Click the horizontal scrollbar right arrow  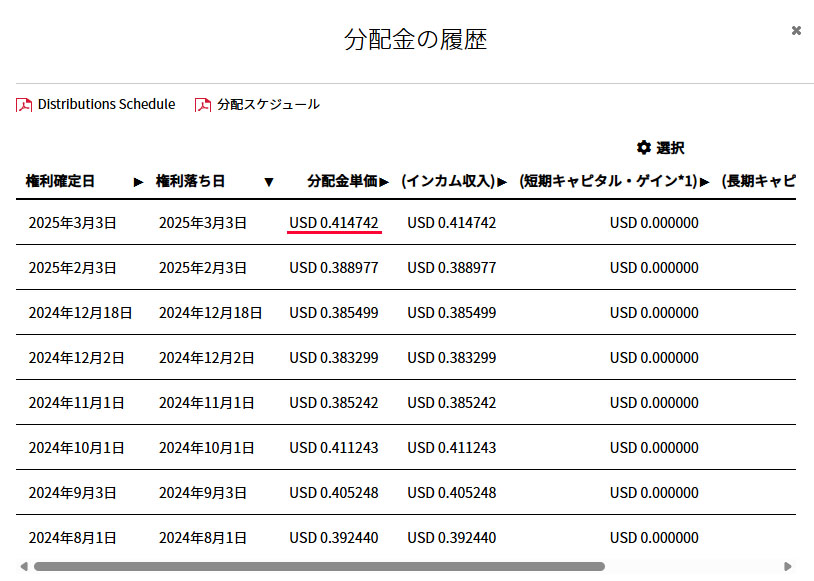[788, 566]
